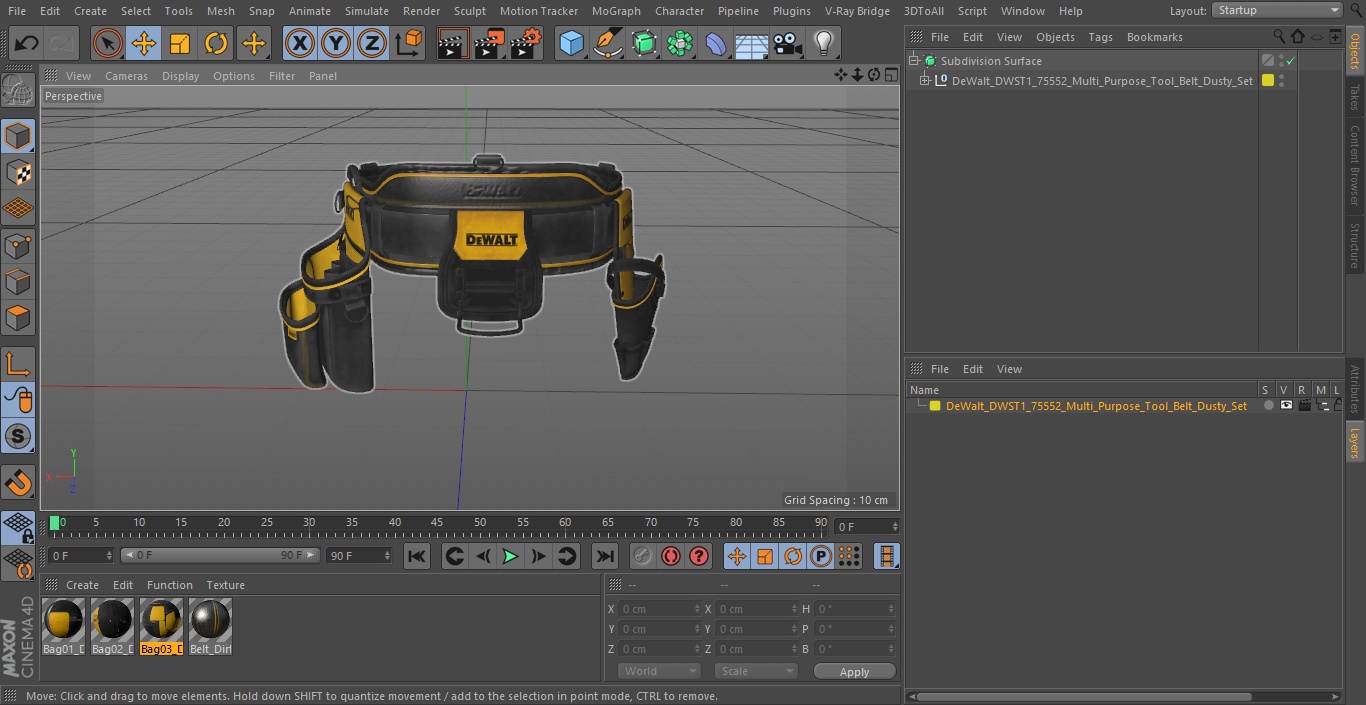This screenshot has width=1366, height=705.
Task: Toggle visibility dots for DeWalt object
Action: (1282, 81)
